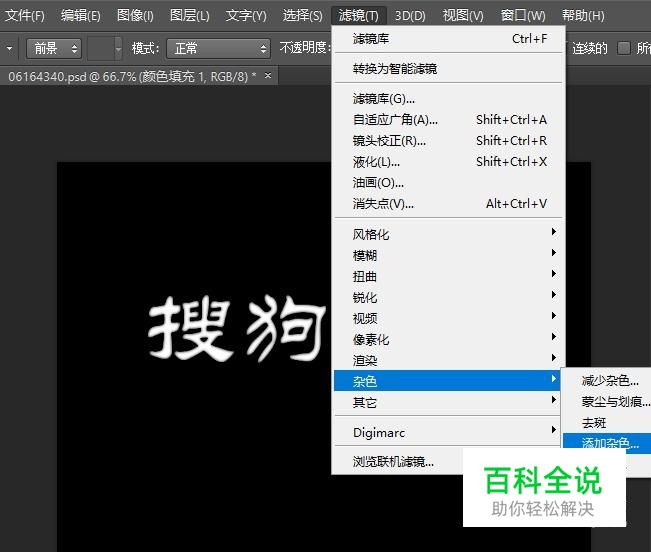Choose 转换为智能滤镜
This screenshot has width=651, height=552.
[450, 68]
